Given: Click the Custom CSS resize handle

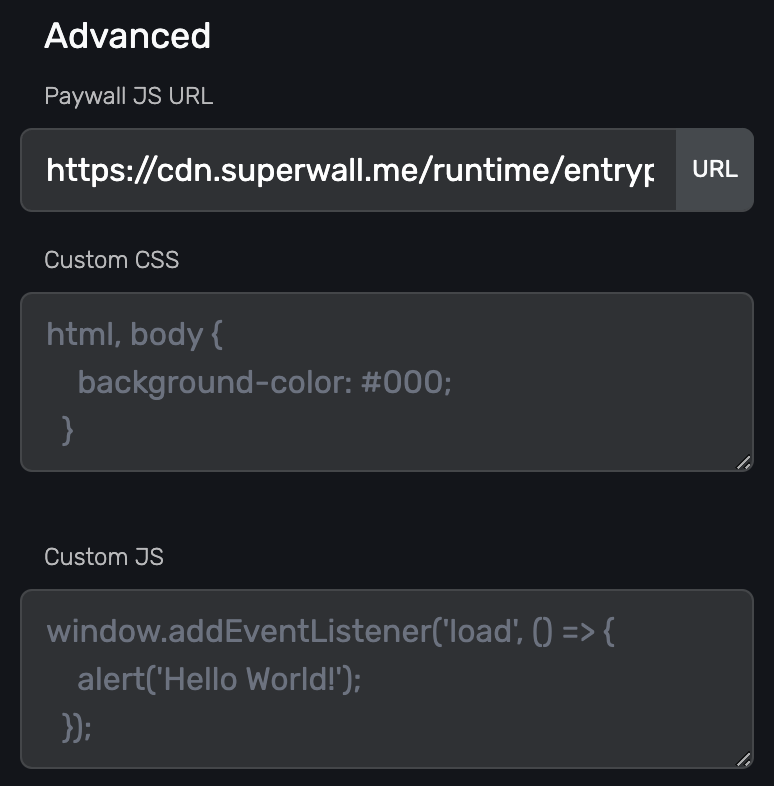Looking at the screenshot, I should 743,462.
